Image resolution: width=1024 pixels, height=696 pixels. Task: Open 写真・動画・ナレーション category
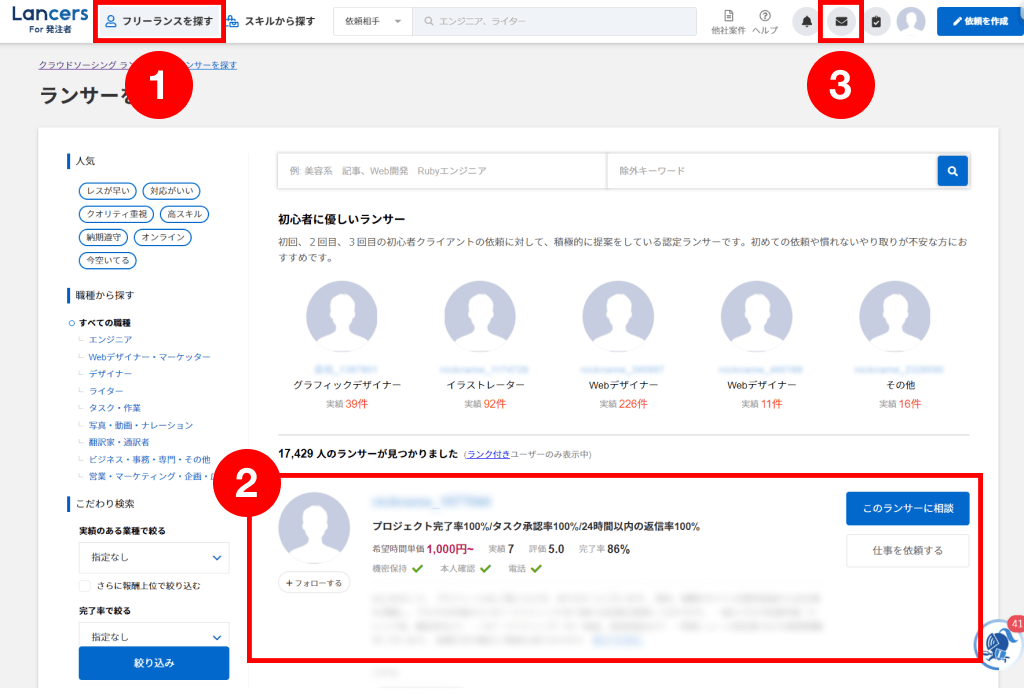point(141,425)
